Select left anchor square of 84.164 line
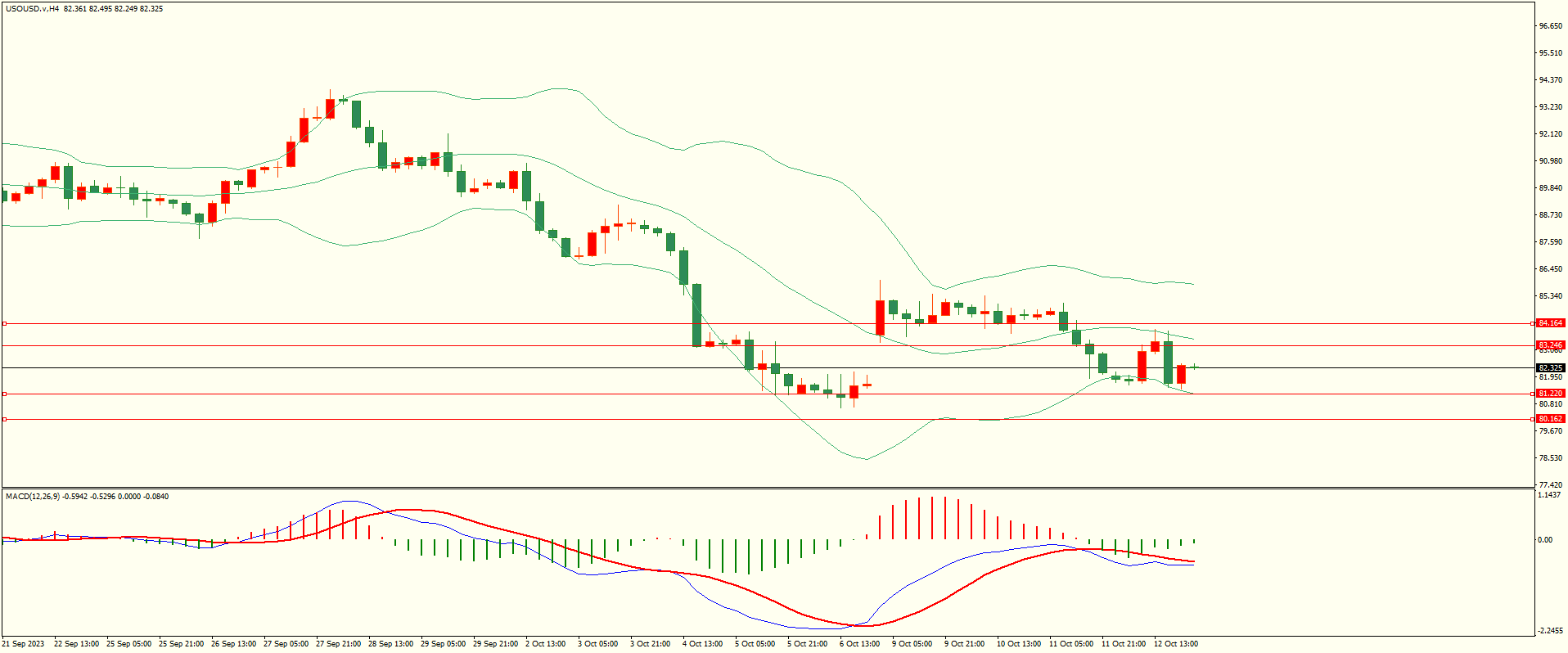The height and width of the screenshot is (653, 1568). 4,324
